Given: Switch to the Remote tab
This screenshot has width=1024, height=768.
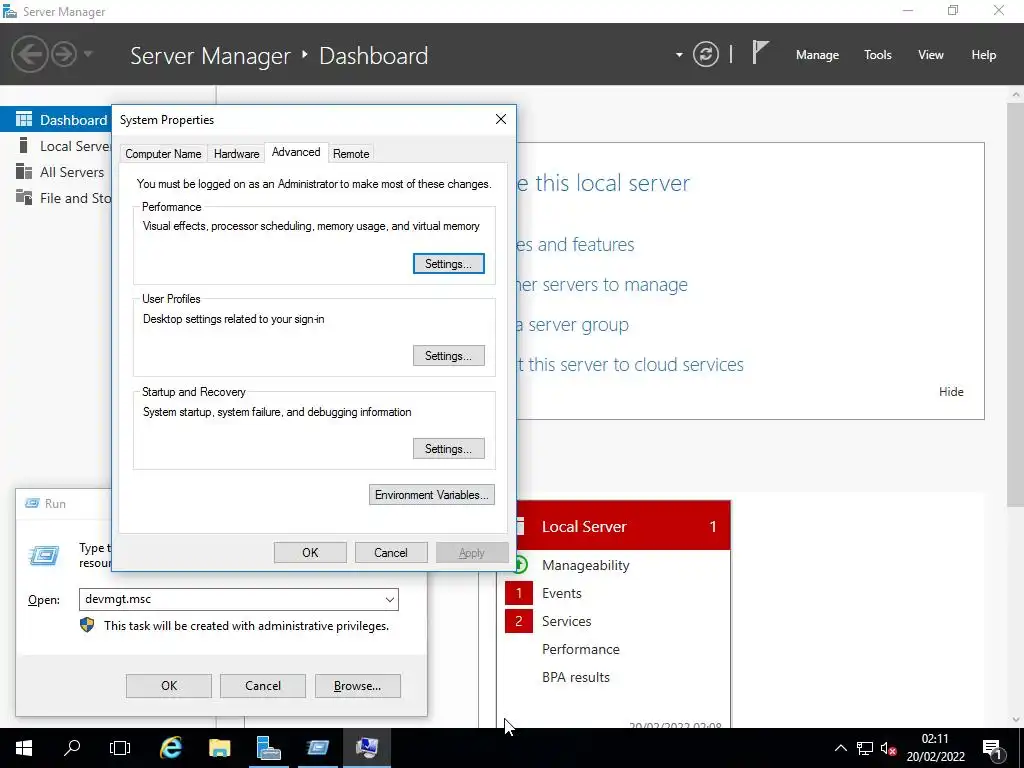Looking at the screenshot, I should (351, 153).
